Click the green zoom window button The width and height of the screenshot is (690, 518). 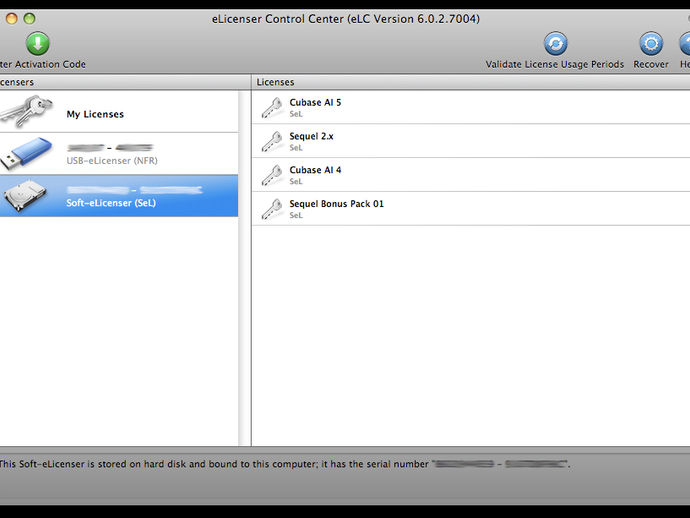29,18
